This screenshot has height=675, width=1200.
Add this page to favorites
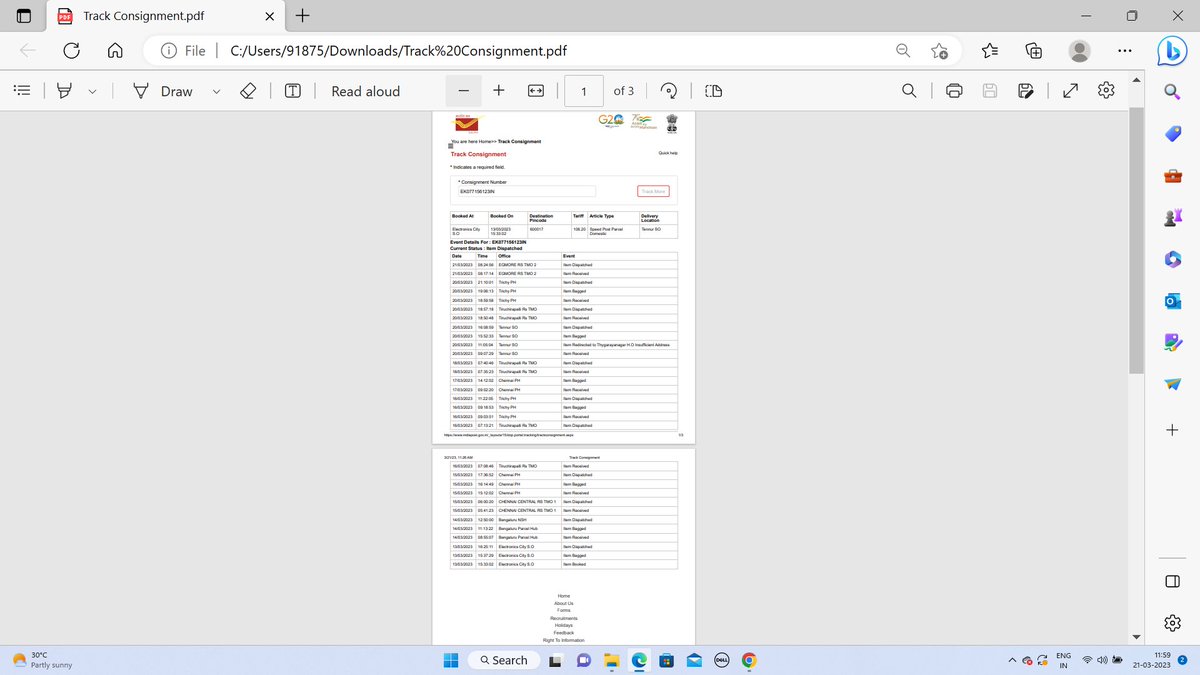point(940,50)
